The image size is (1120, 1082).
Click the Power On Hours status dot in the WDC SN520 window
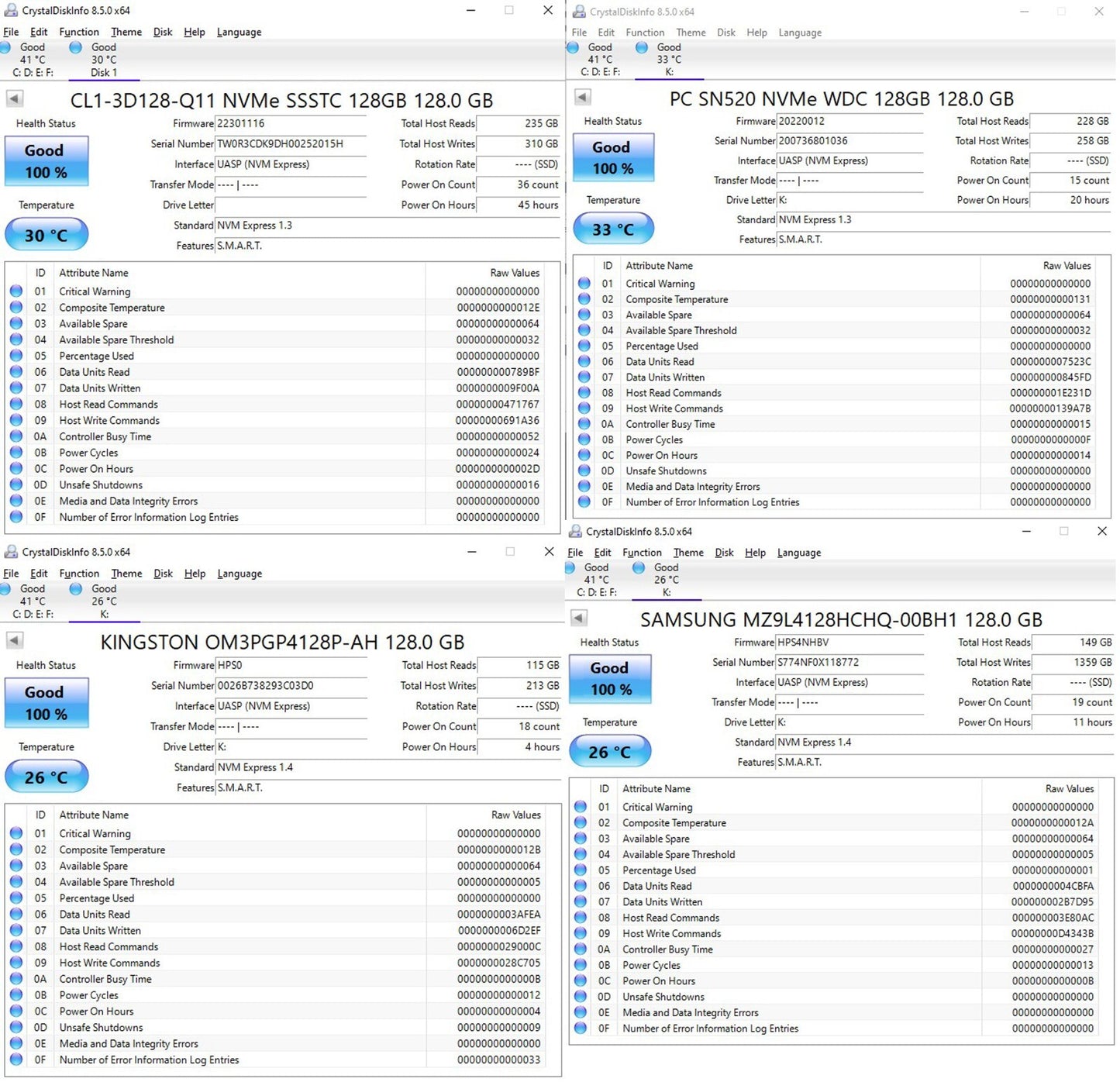(x=584, y=455)
